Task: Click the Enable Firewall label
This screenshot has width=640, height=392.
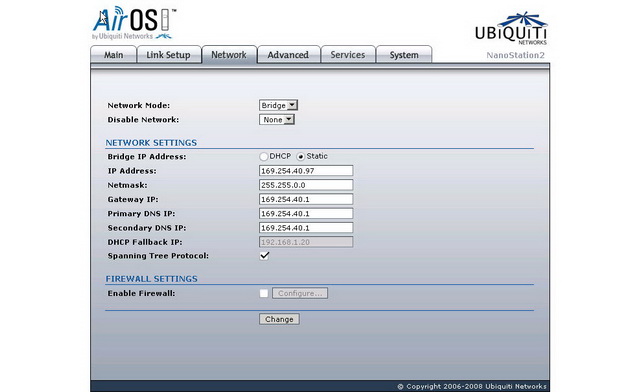Action: pos(141,293)
